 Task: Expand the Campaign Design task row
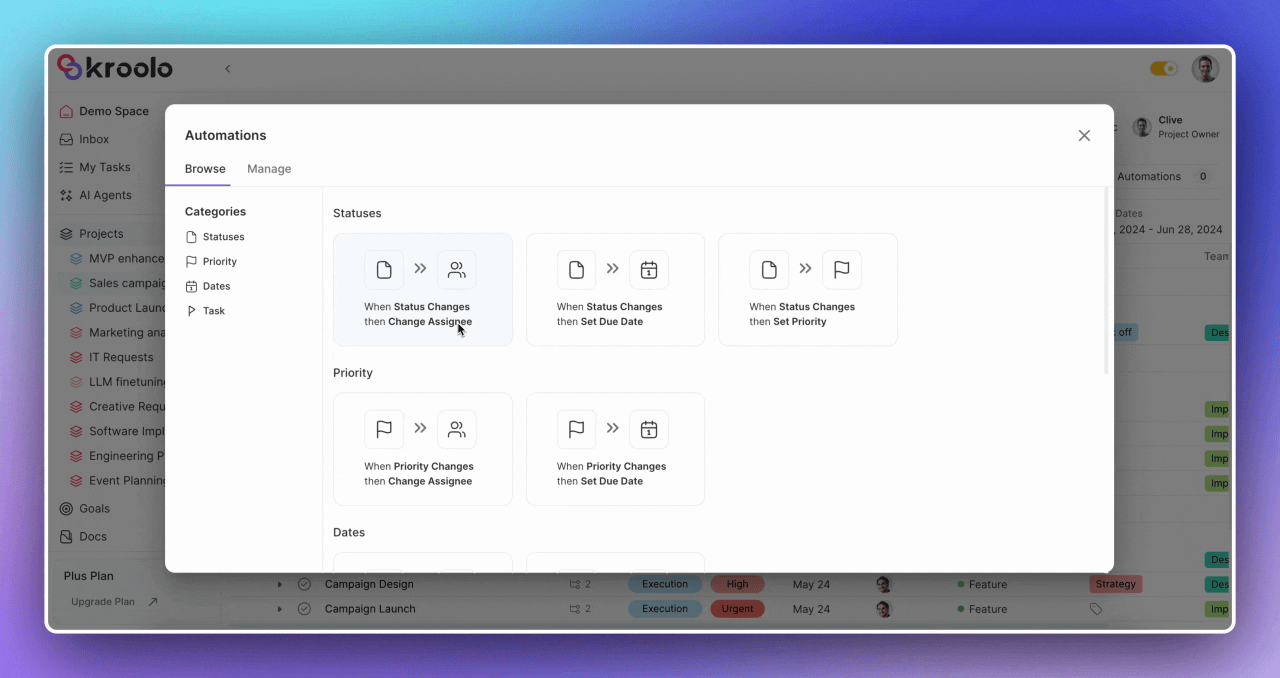pos(280,584)
